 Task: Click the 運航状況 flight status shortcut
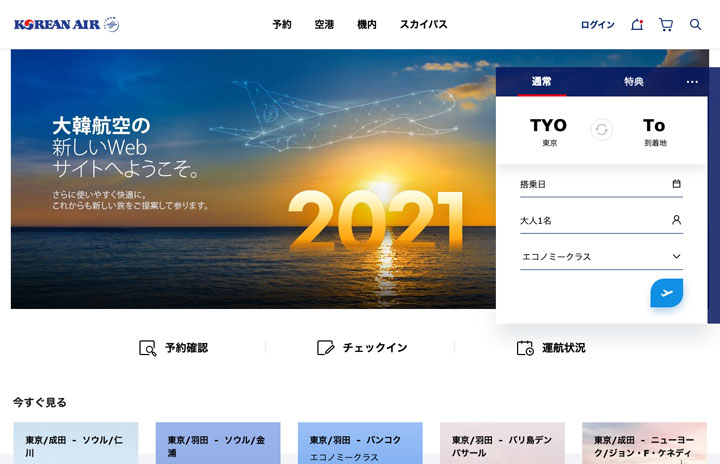point(551,348)
